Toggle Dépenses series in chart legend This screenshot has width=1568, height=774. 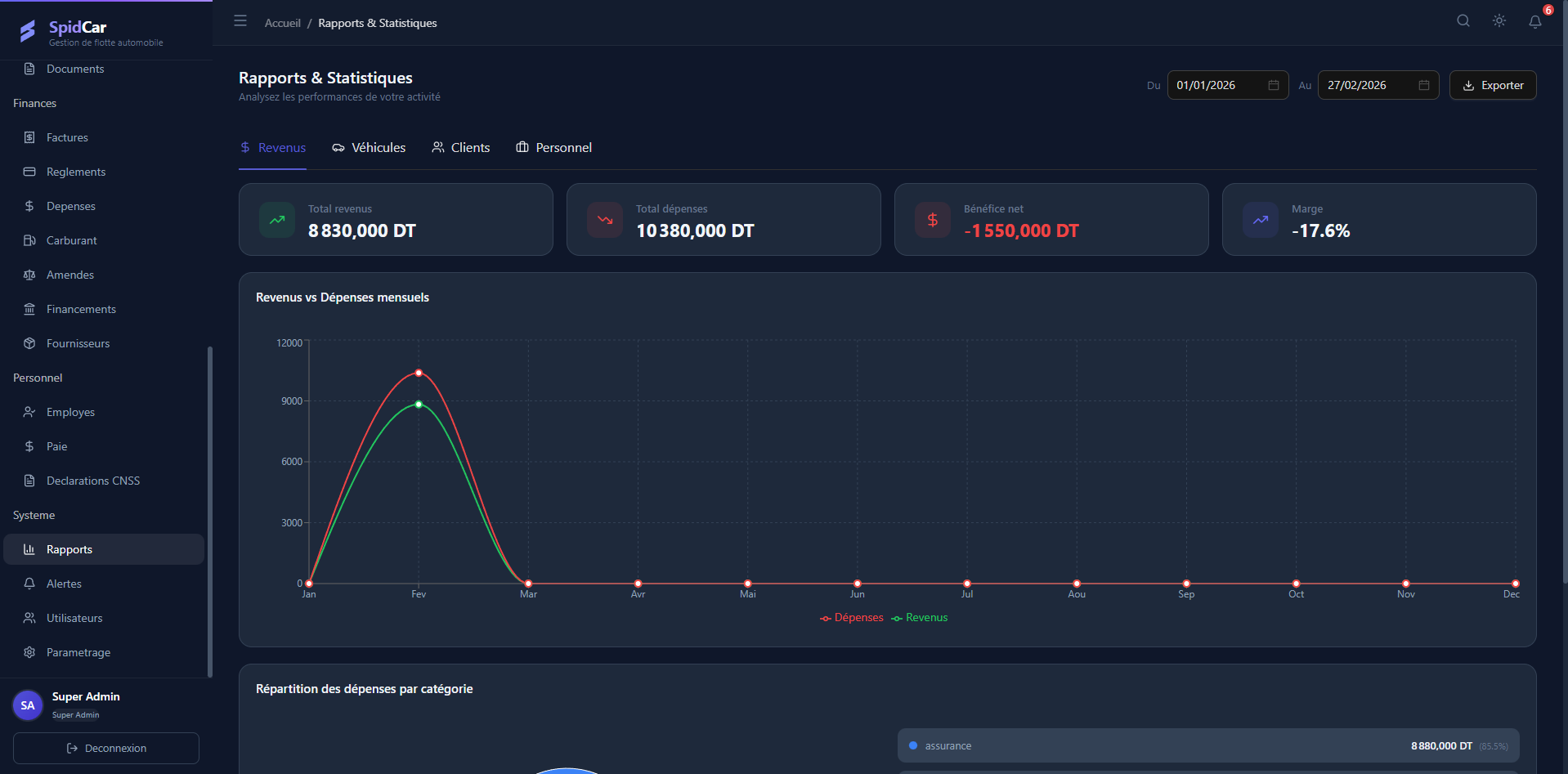tap(852, 618)
